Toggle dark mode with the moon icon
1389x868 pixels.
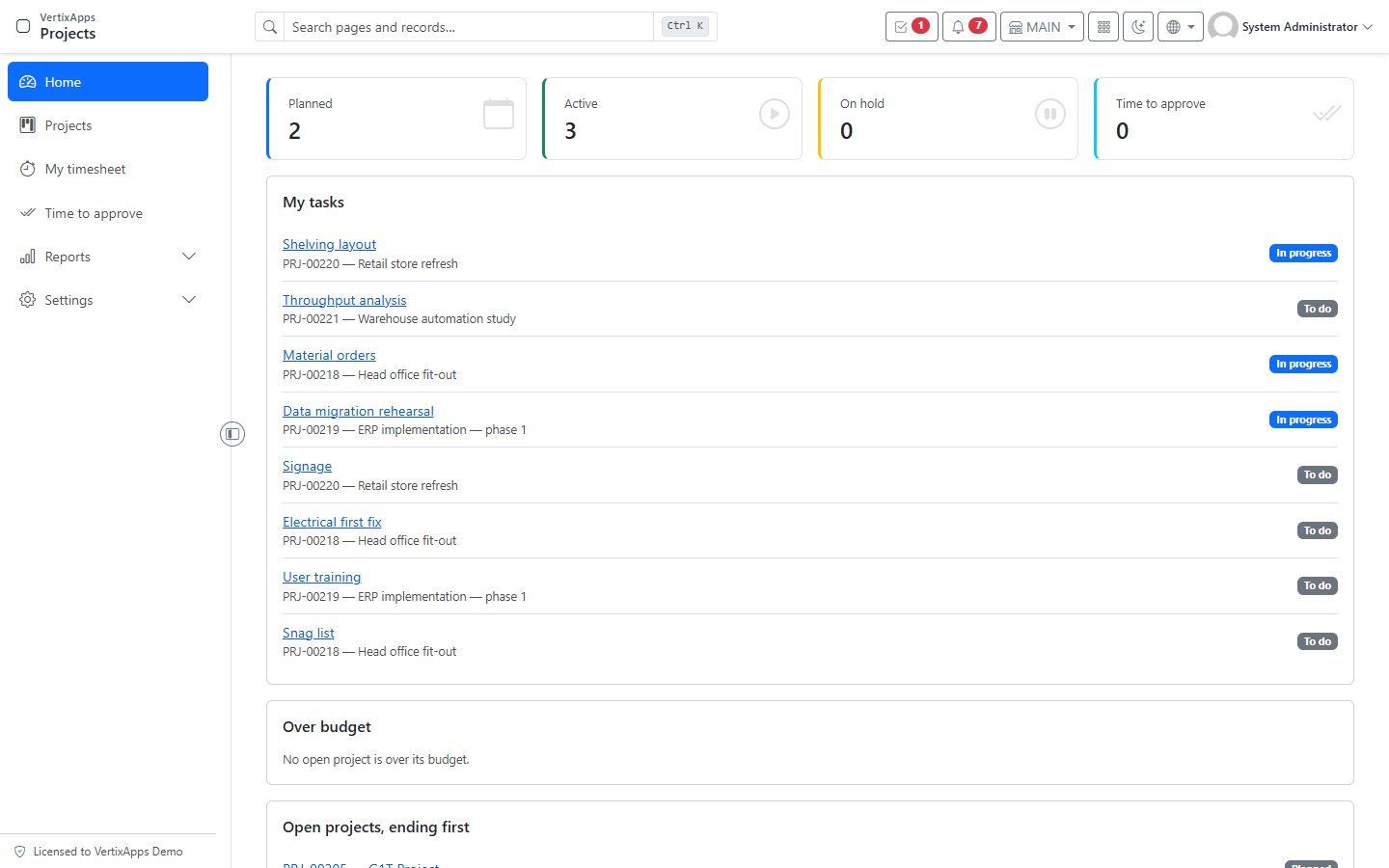[1138, 27]
